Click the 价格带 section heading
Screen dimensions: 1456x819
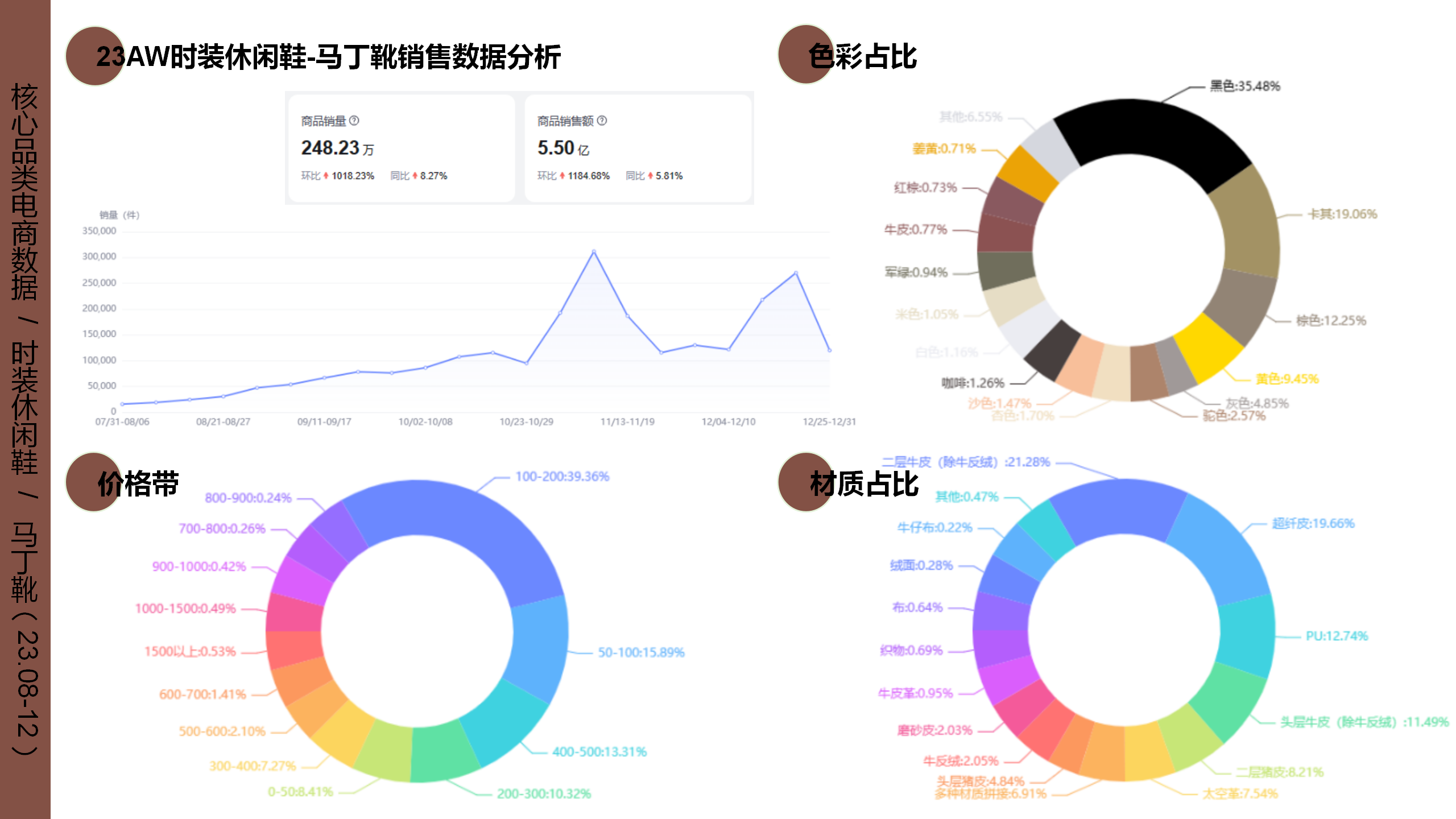click(138, 484)
